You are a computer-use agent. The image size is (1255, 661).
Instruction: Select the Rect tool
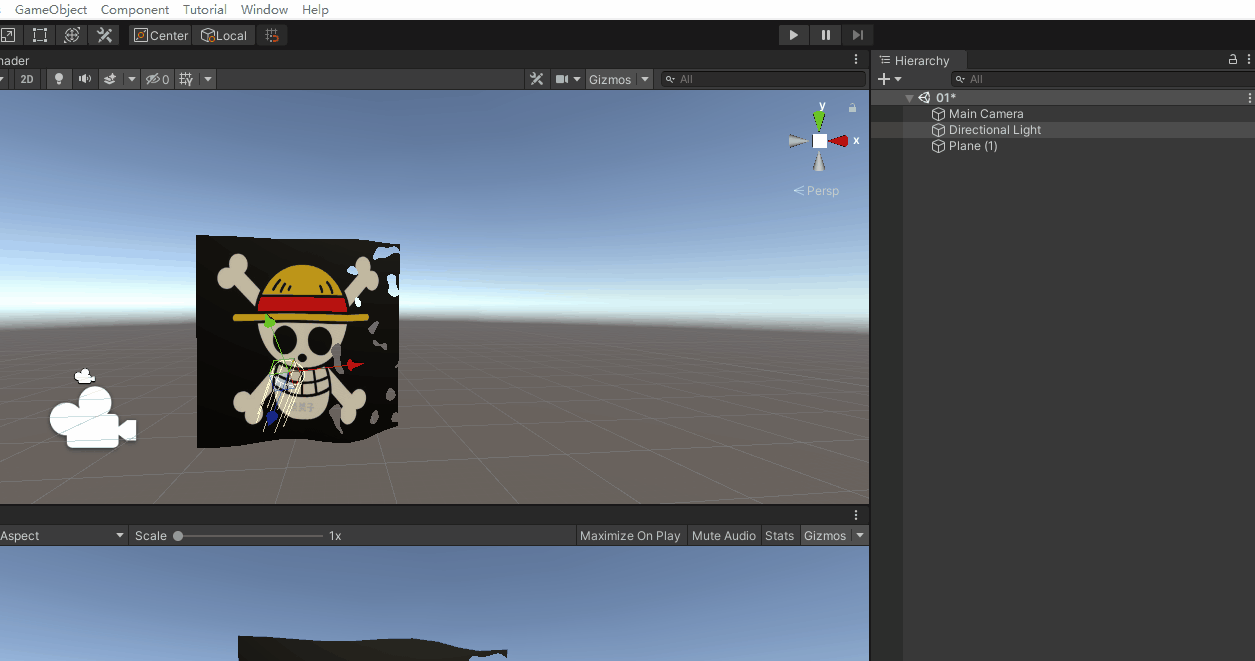click(x=40, y=35)
